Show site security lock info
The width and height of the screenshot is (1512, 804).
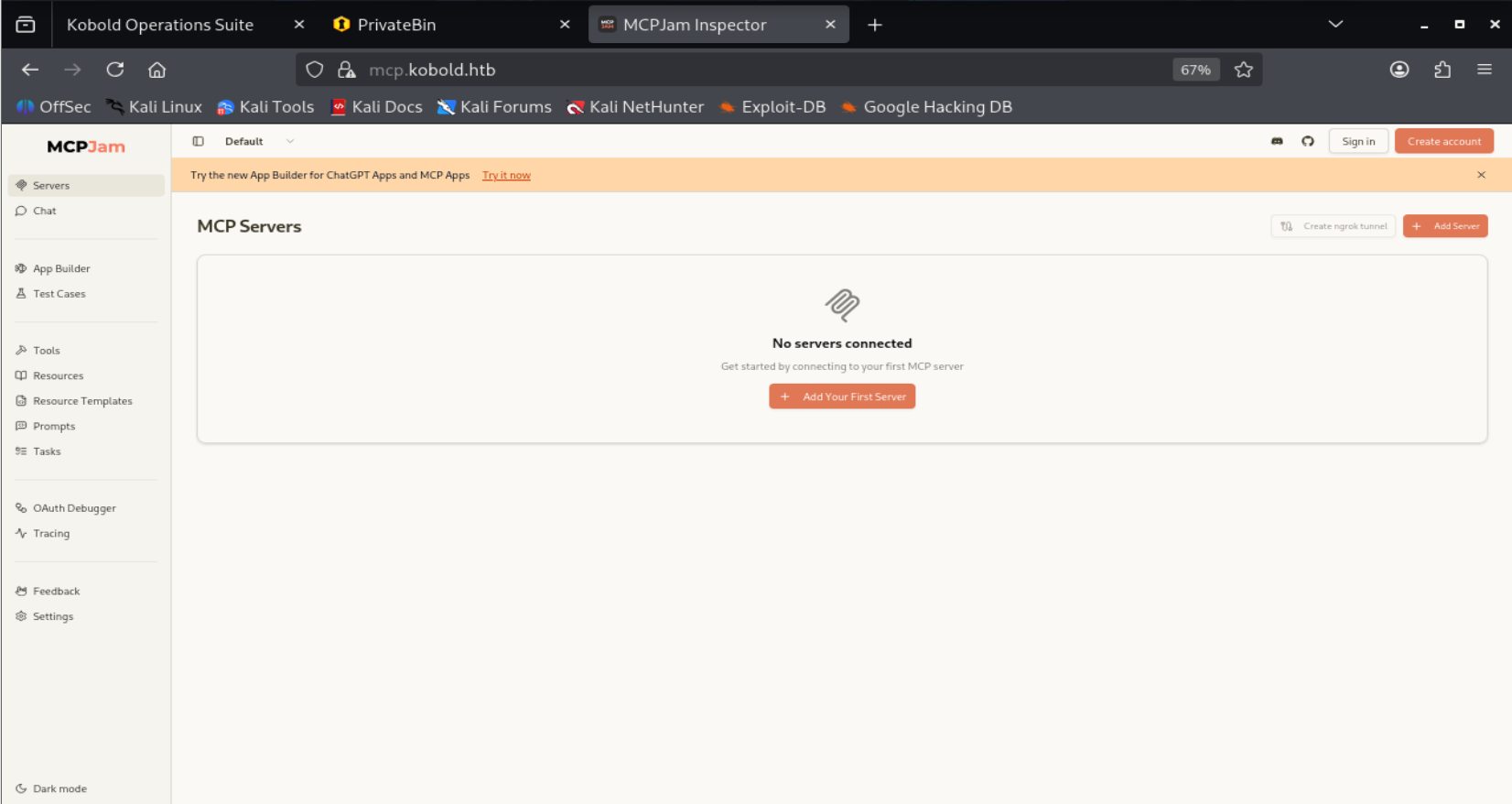point(347,70)
